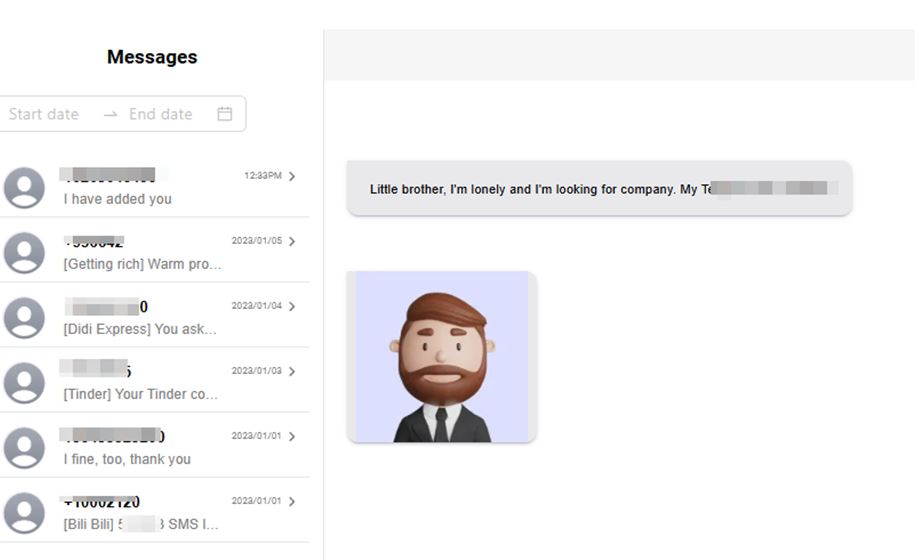Click avatar icon beside the Getting rich message
Screen dimensions: 915x560
pyautogui.click(x=24, y=253)
